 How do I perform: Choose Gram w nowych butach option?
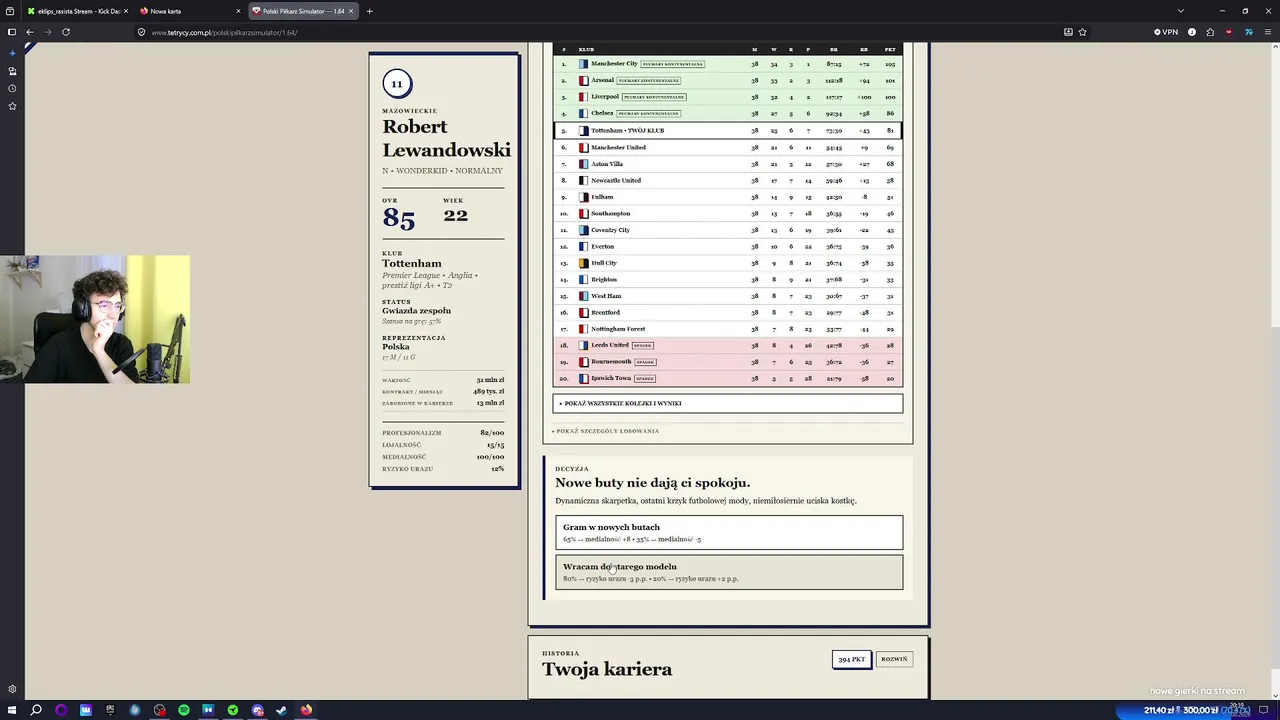tap(729, 532)
